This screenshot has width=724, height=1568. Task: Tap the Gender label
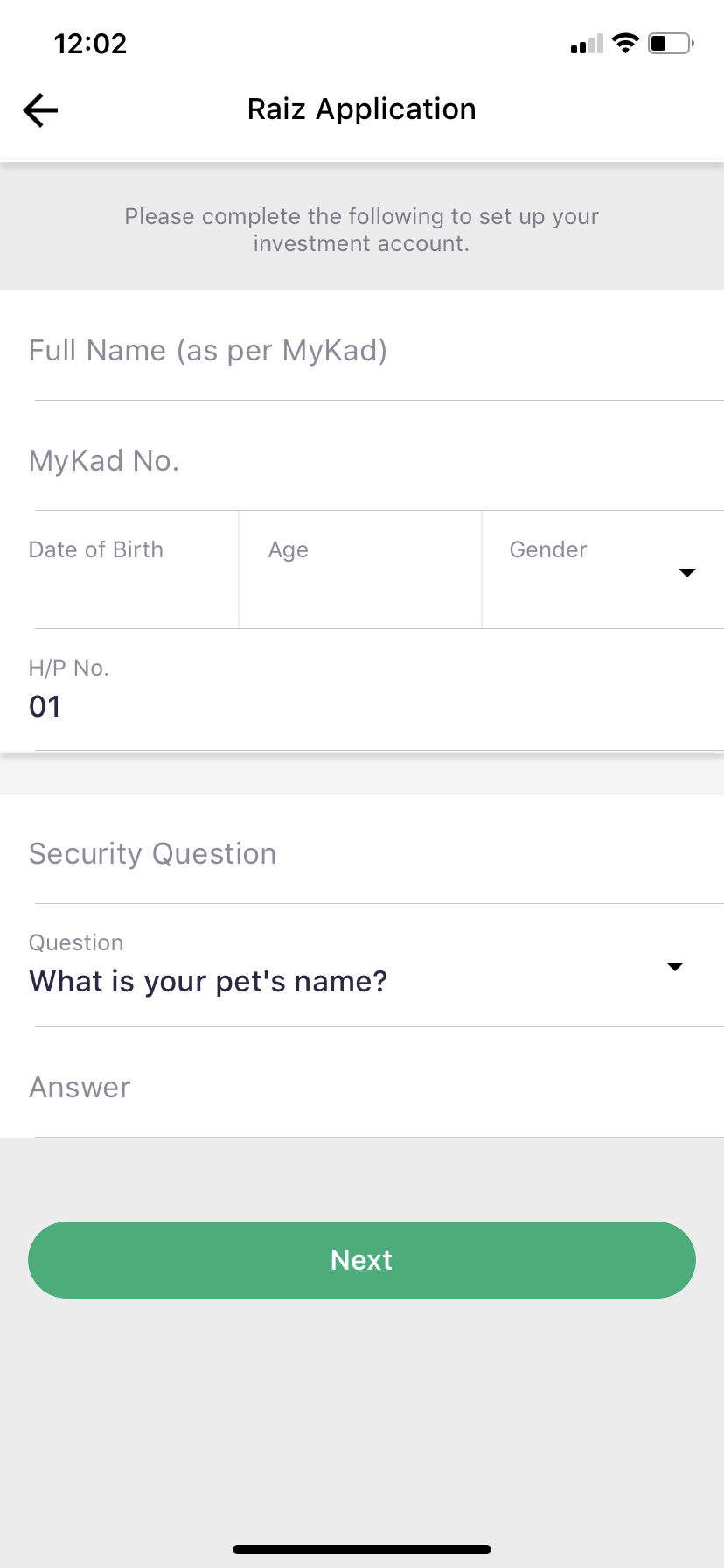click(x=548, y=550)
